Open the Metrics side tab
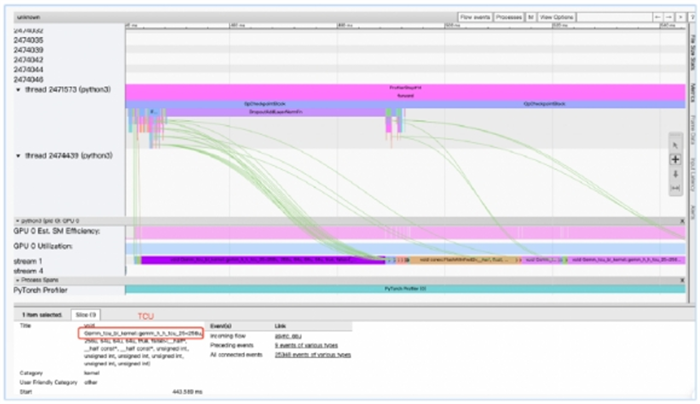The height and width of the screenshot is (404, 700). pyautogui.click(x=693, y=93)
